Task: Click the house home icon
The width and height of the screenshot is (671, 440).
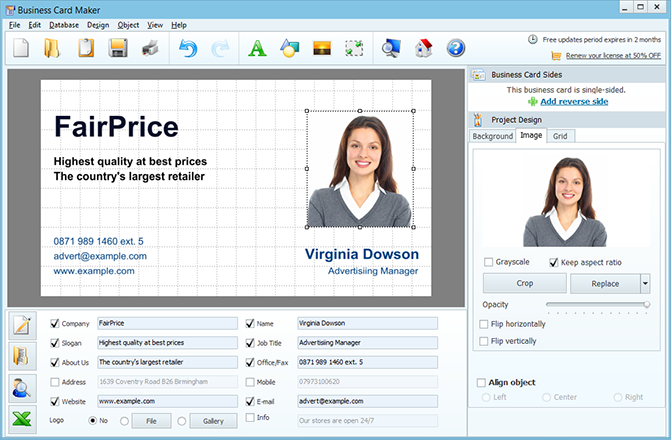Action: point(424,48)
